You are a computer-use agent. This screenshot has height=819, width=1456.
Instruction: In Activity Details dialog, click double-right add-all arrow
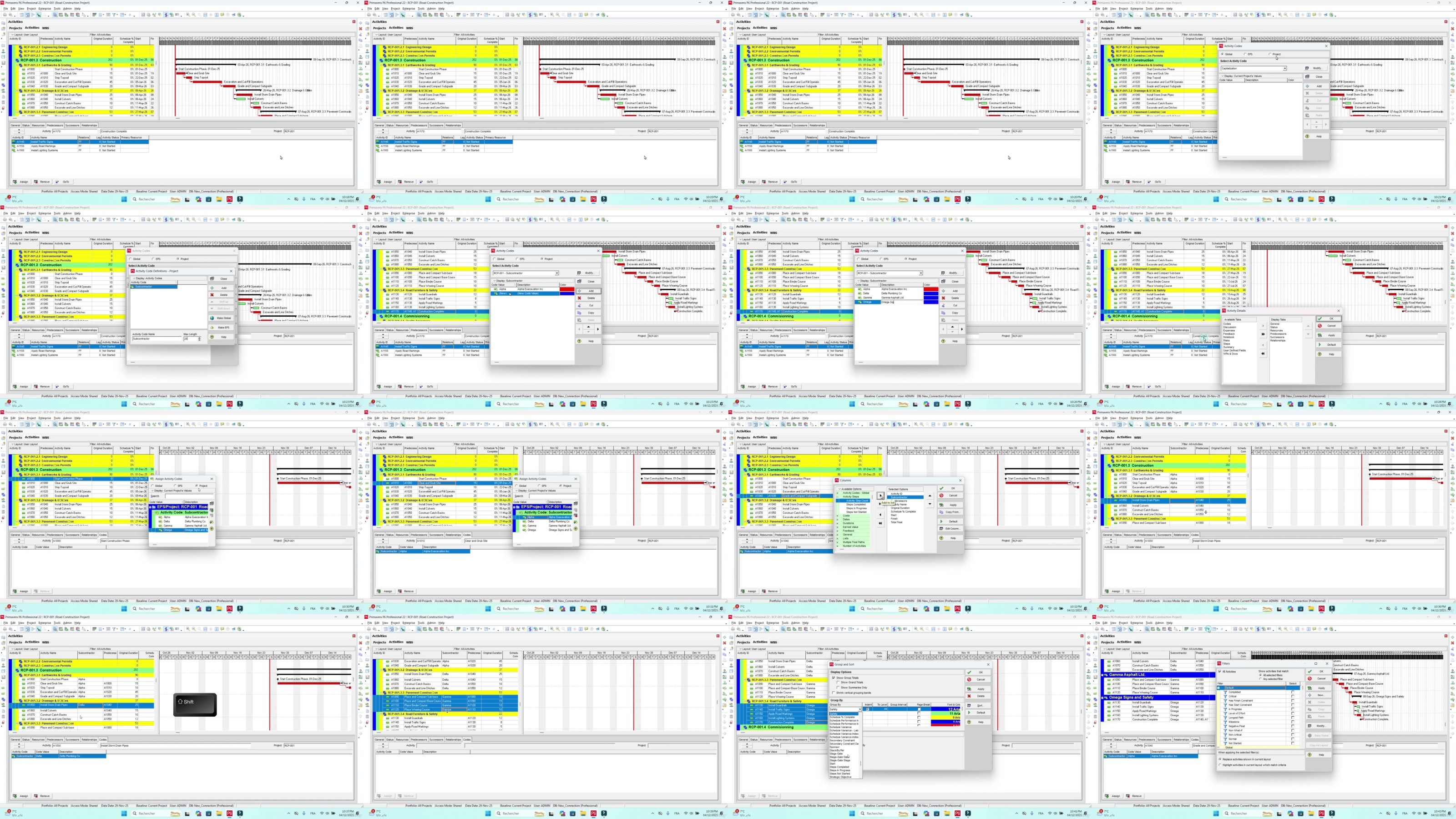tap(1263, 334)
